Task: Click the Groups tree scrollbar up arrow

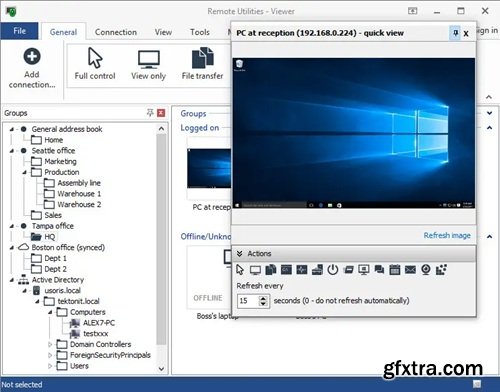Action: [x=161, y=129]
